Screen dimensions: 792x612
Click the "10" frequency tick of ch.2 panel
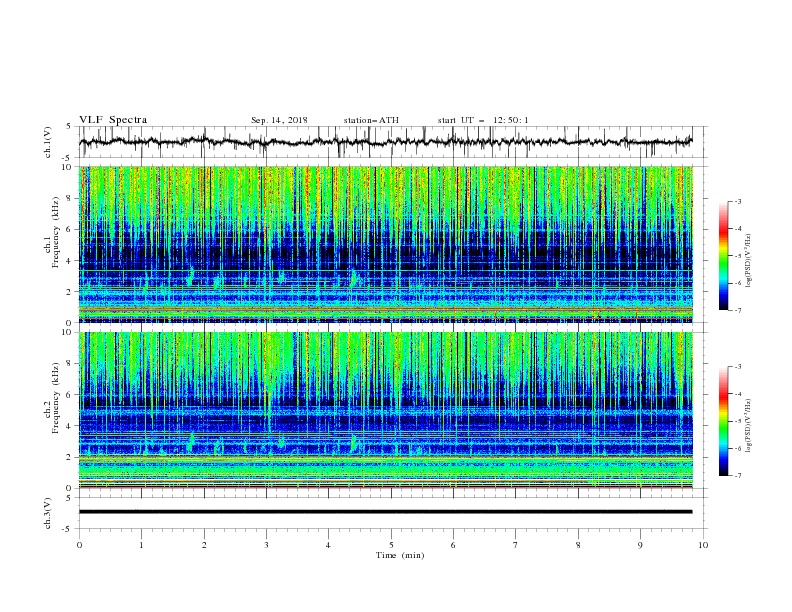tap(68, 332)
